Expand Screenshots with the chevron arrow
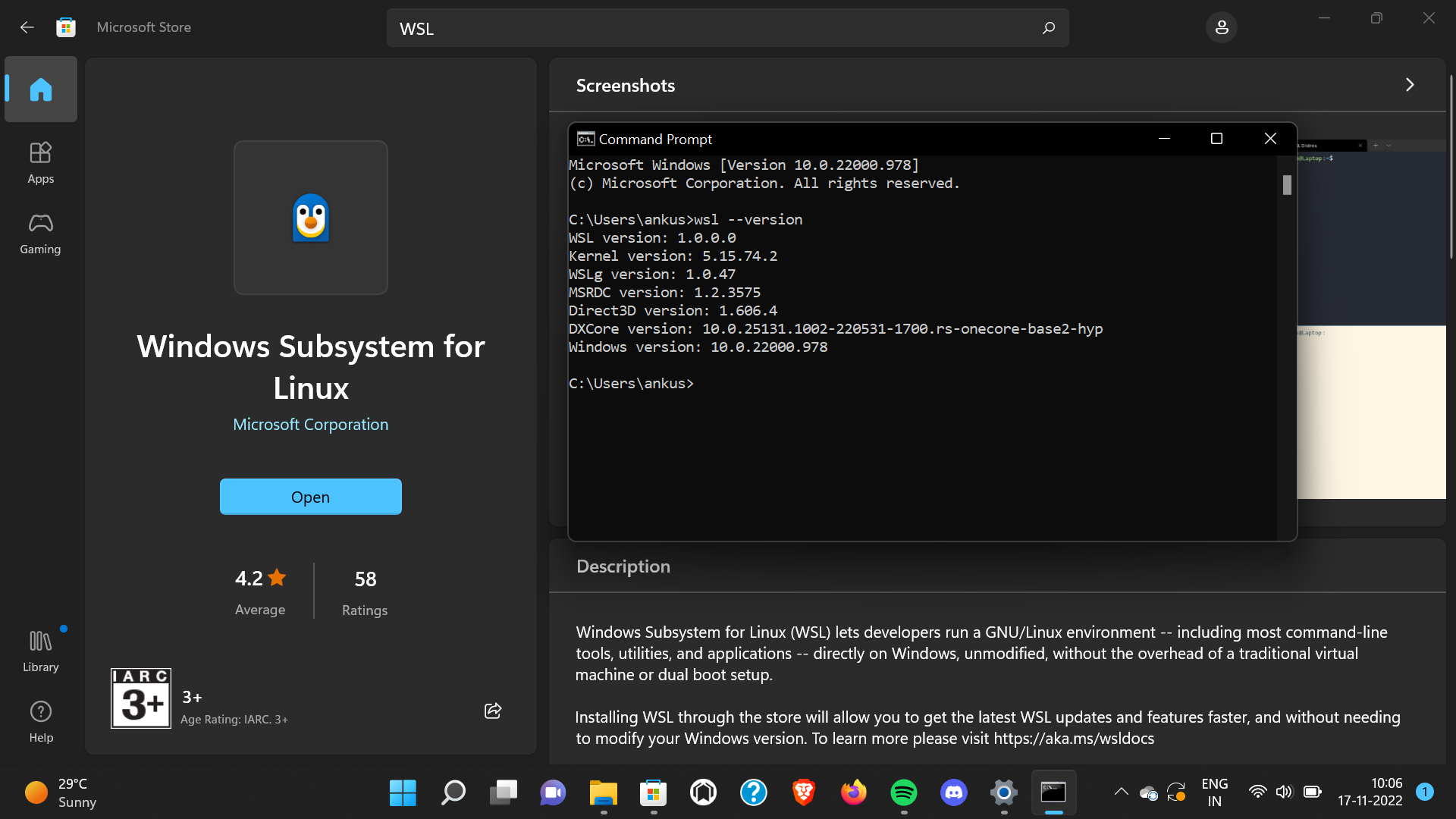The width and height of the screenshot is (1456, 819). click(1410, 85)
